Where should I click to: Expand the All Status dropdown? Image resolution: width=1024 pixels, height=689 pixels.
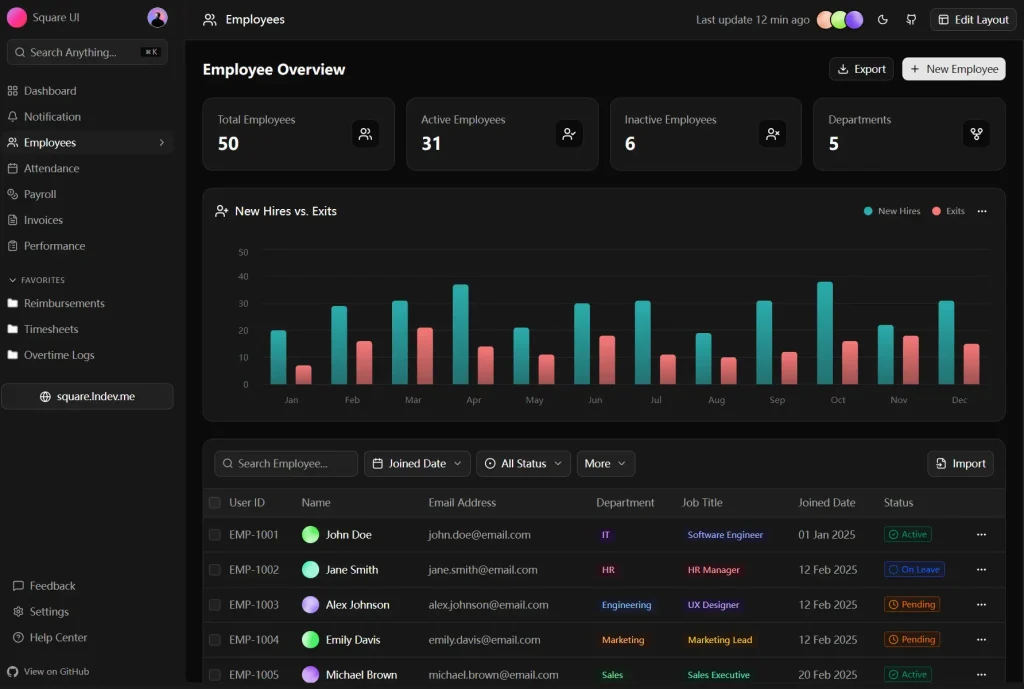pyautogui.click(x=523, y=464)
